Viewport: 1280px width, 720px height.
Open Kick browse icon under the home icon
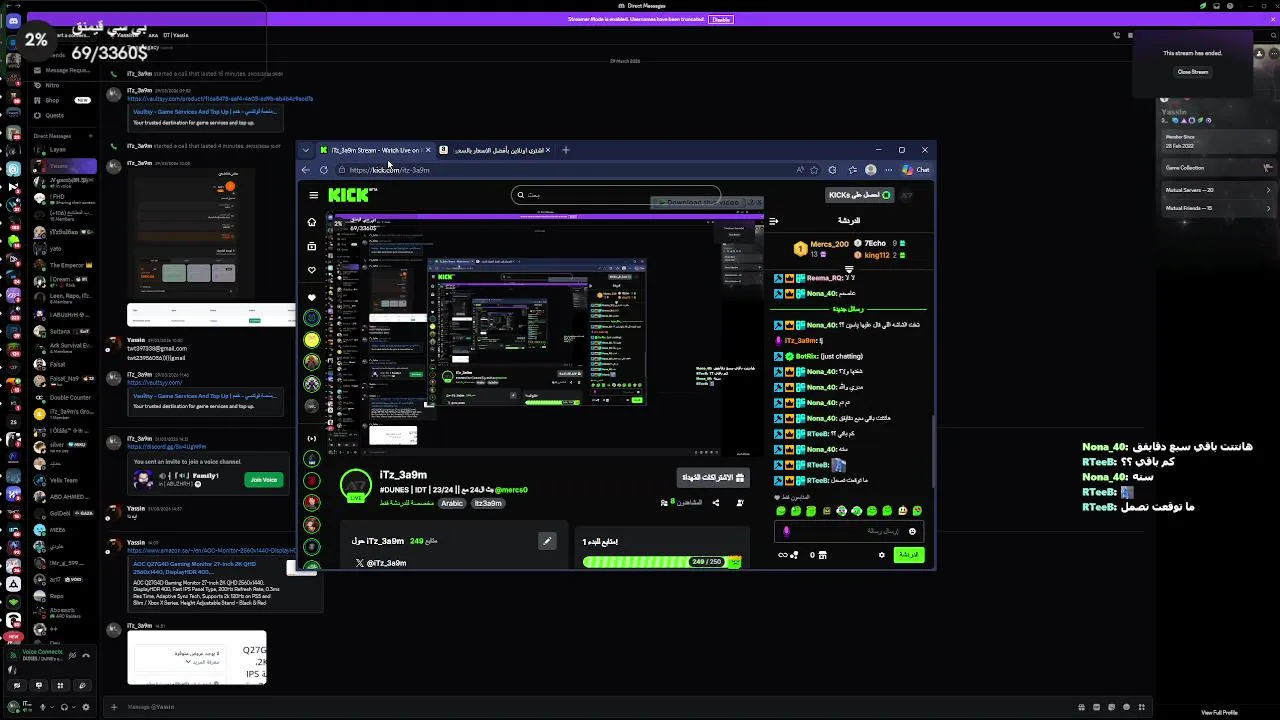[x=312, y=246]
